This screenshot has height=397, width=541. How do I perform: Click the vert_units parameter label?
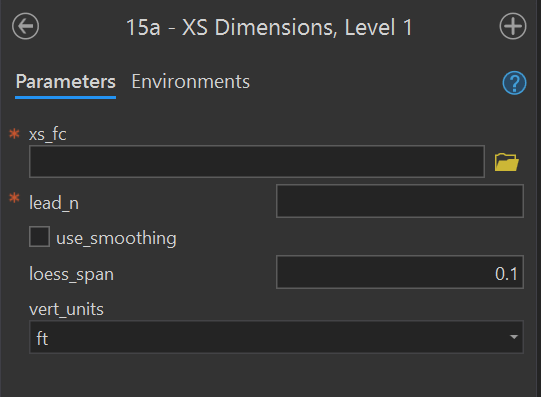pyautogui.click(x=66, y=309)
